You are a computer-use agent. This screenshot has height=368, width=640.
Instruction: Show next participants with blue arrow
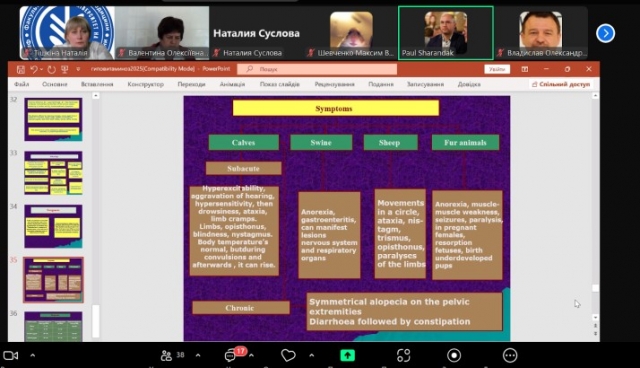605,33
